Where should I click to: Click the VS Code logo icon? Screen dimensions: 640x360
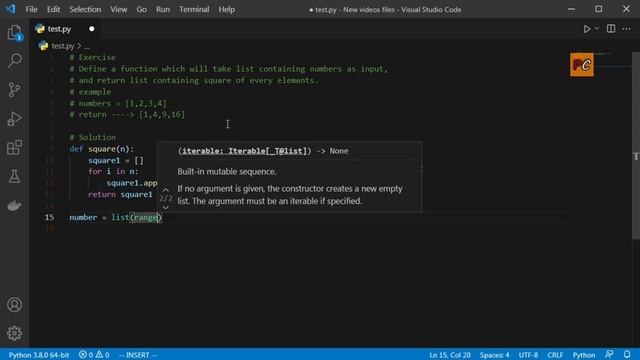(x=11, y=9)
